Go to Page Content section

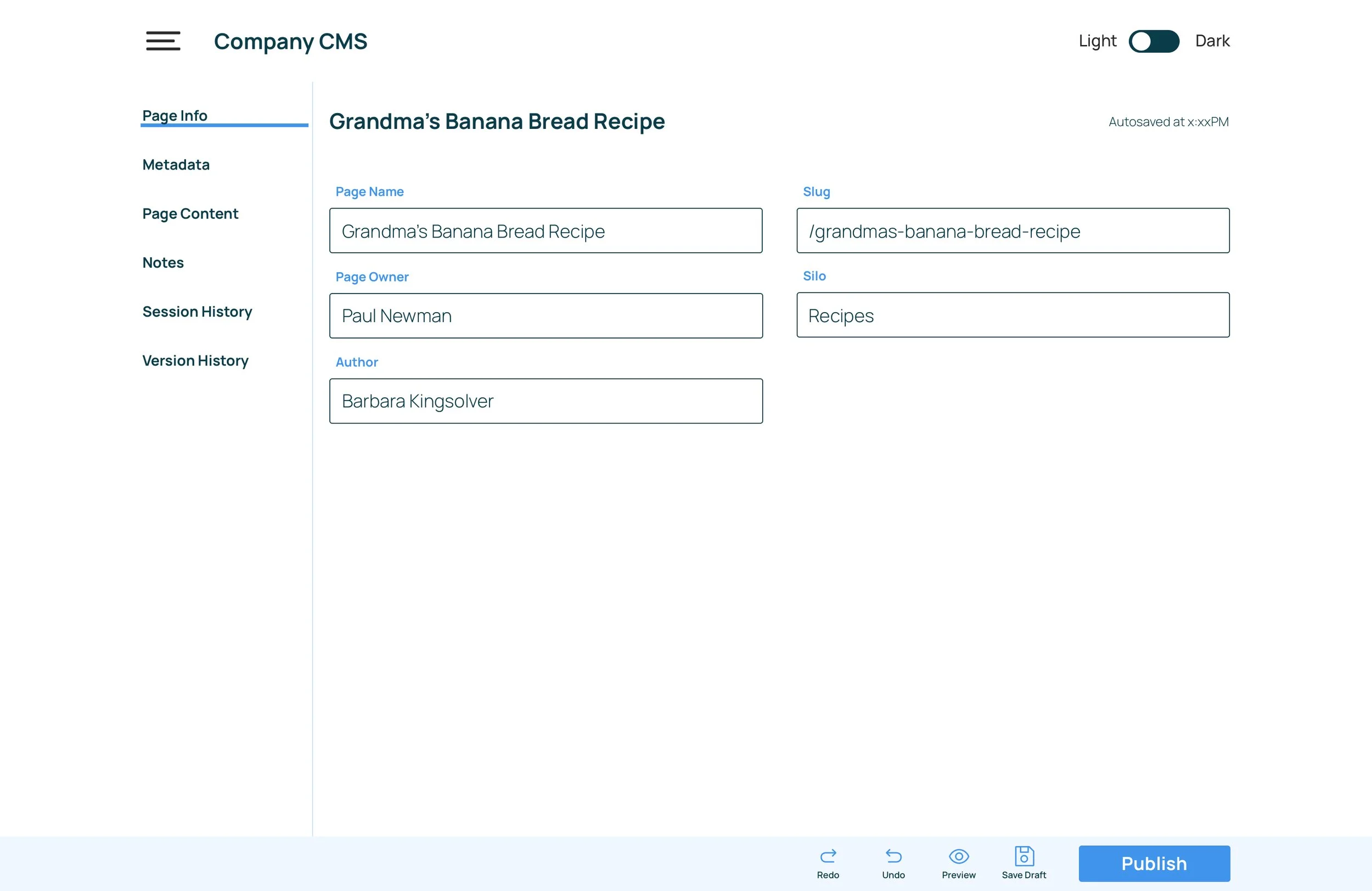pos(190,214)
